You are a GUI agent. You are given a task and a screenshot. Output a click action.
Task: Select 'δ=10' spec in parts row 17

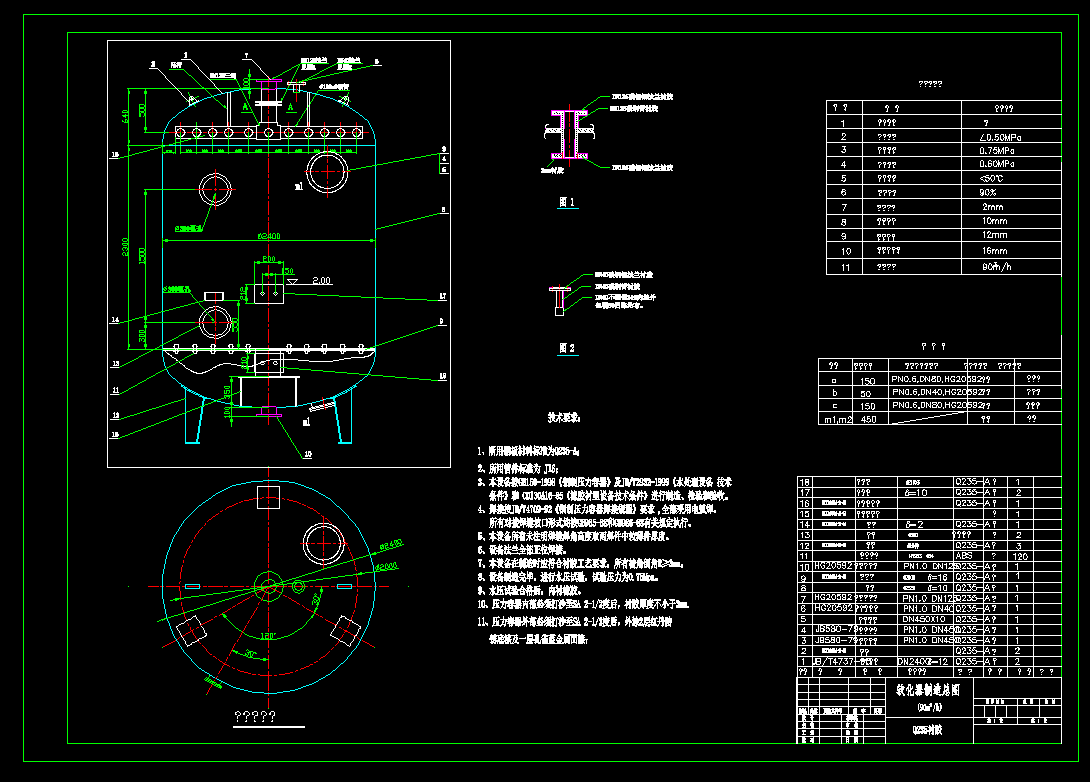(916, 493)
